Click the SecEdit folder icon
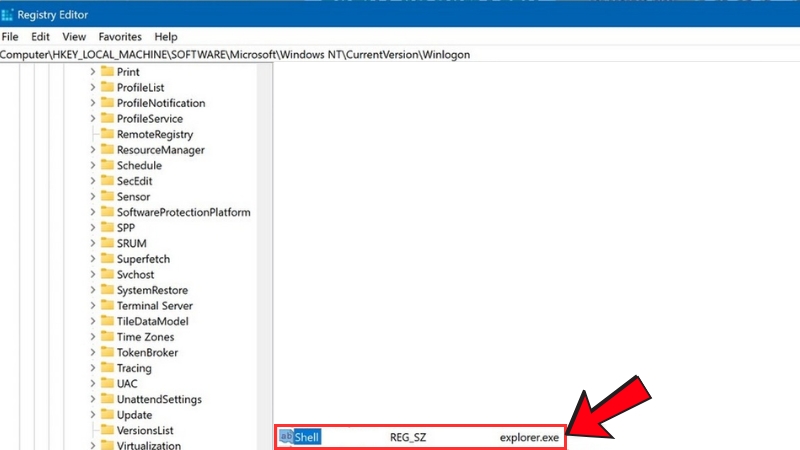Image resolution: width=800 pixels, height=450 pixels. (107, 180)
